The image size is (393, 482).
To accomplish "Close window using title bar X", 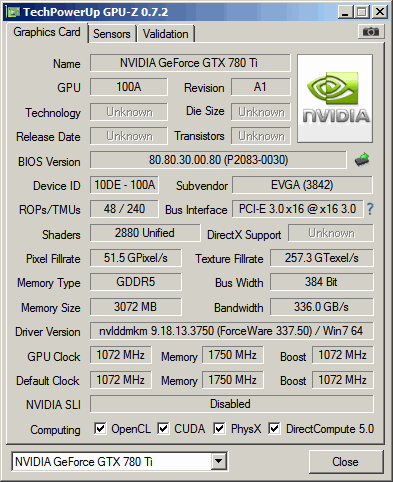I will click(x=380, y=12).
